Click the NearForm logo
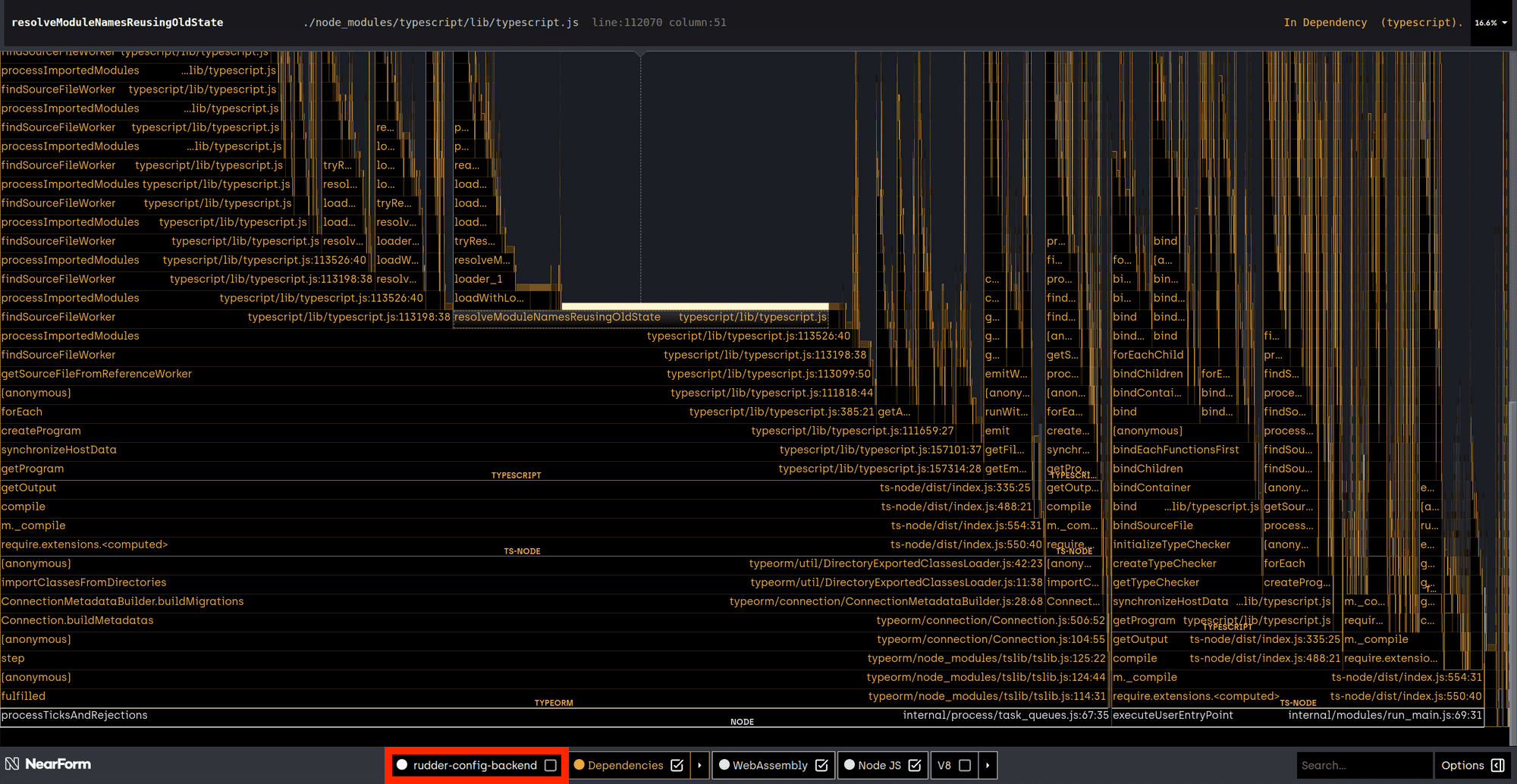 click(48, 764)
